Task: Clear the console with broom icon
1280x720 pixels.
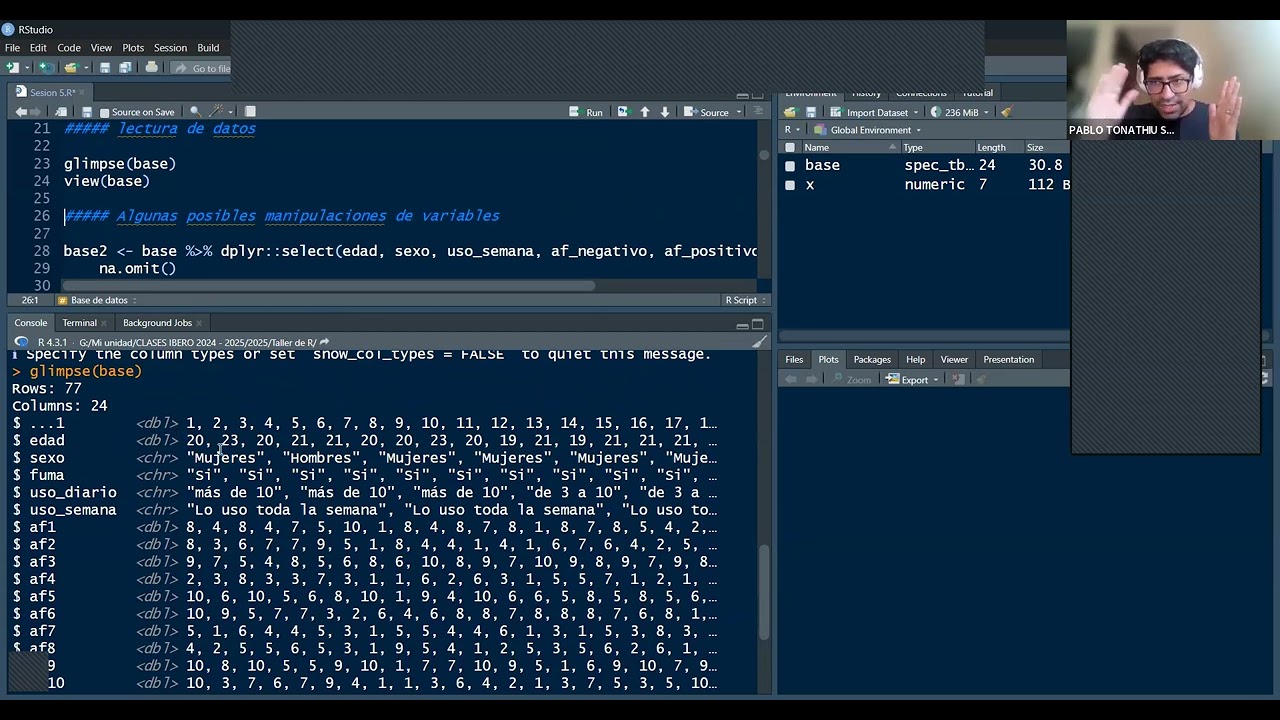Action: coord(759,342)
